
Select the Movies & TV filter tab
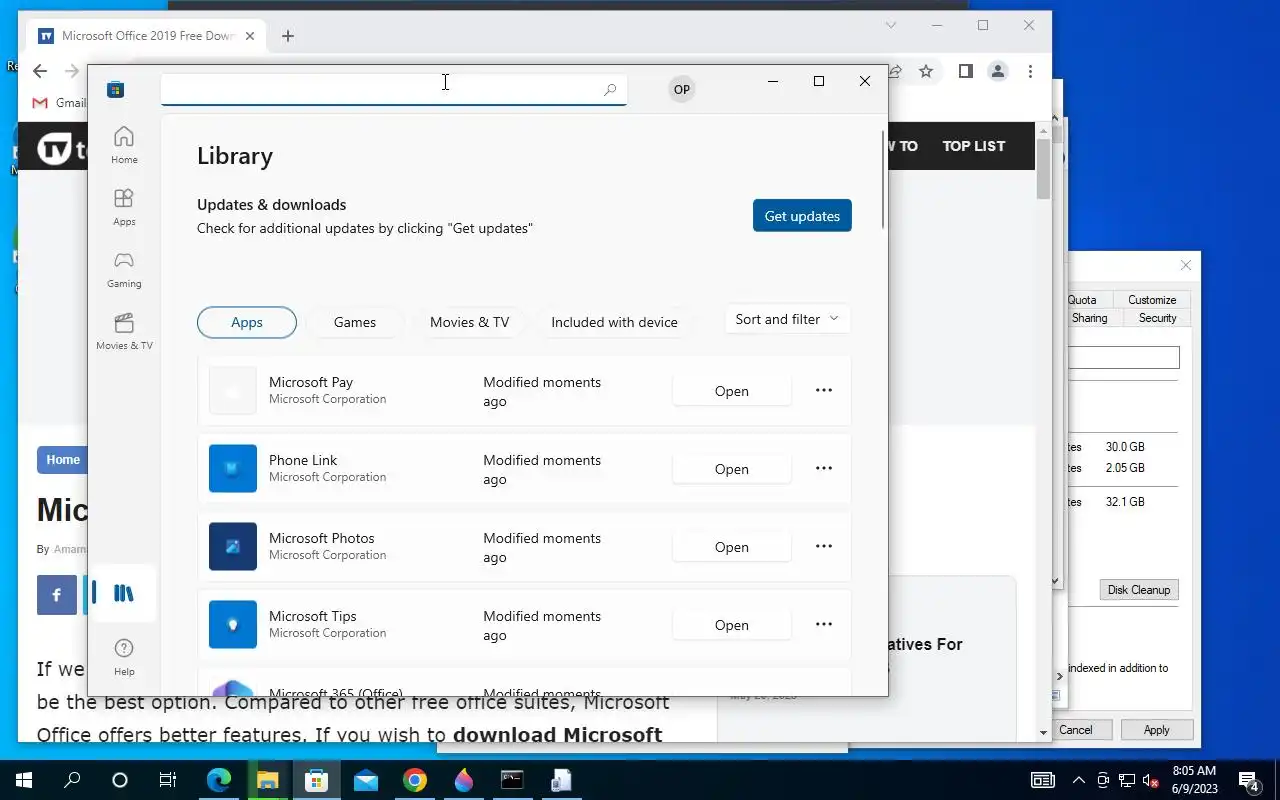coord(469,322)
